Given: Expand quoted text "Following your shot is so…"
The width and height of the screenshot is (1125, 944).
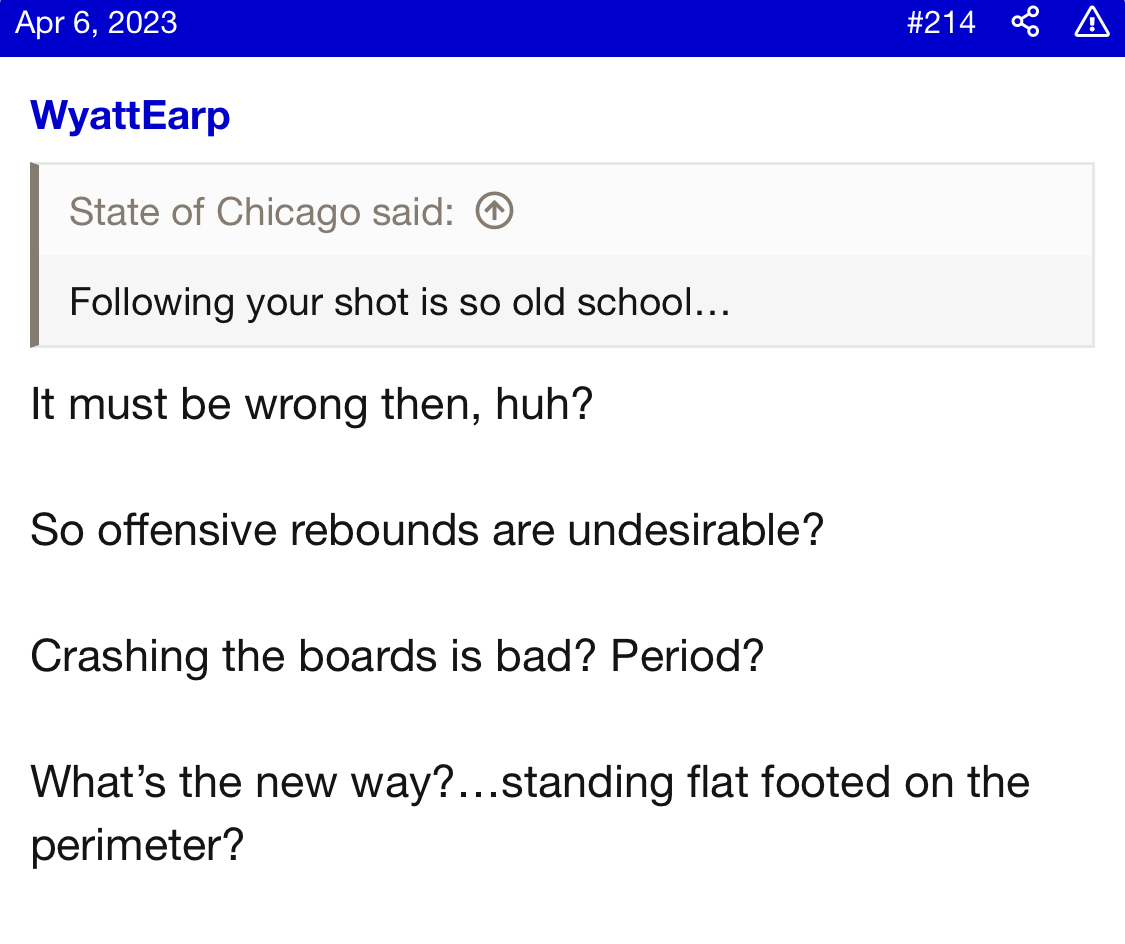Looking at the screenshot, I should (400, 301).
